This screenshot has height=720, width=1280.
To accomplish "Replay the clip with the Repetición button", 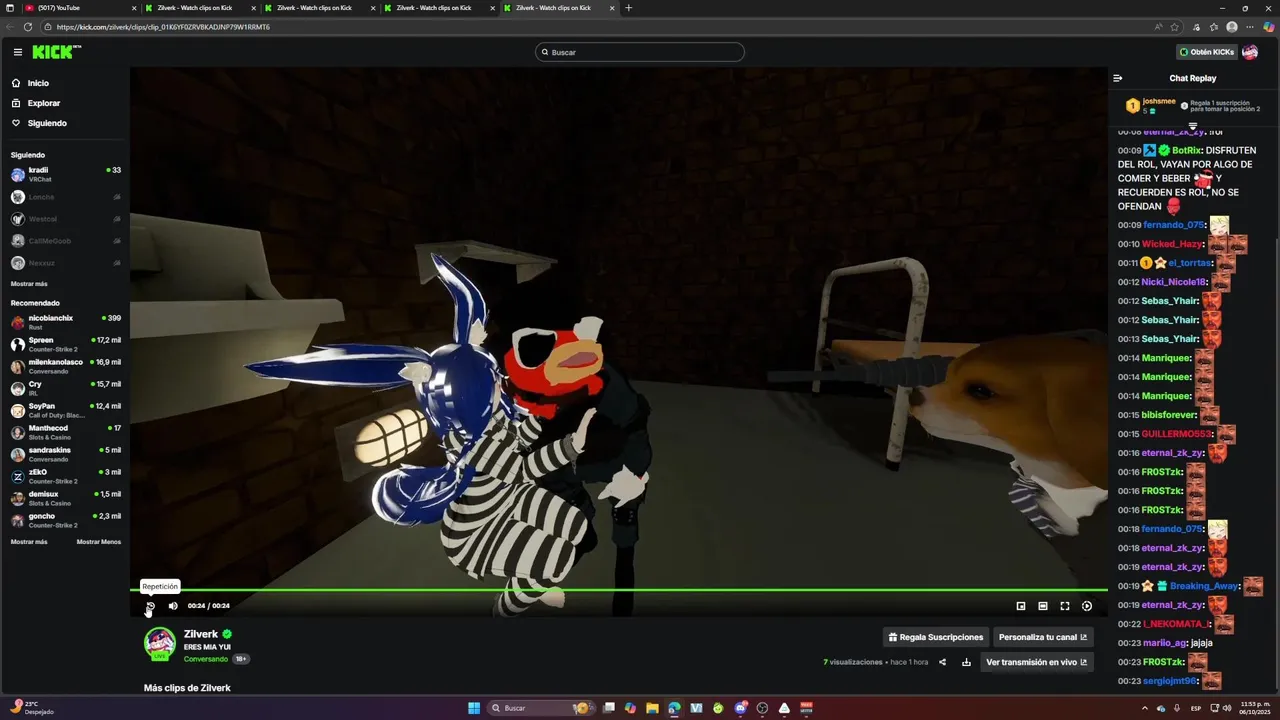I will point(150,606).
